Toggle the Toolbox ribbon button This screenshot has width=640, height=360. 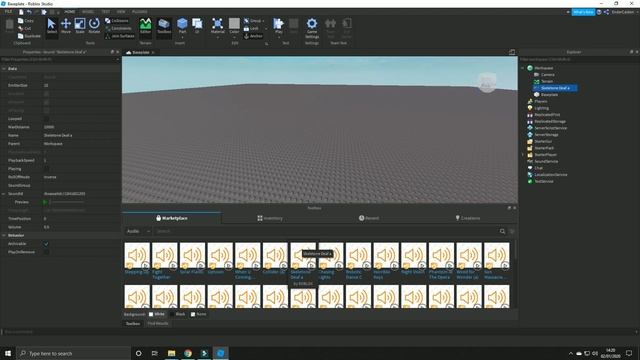[x=164, y=26]
